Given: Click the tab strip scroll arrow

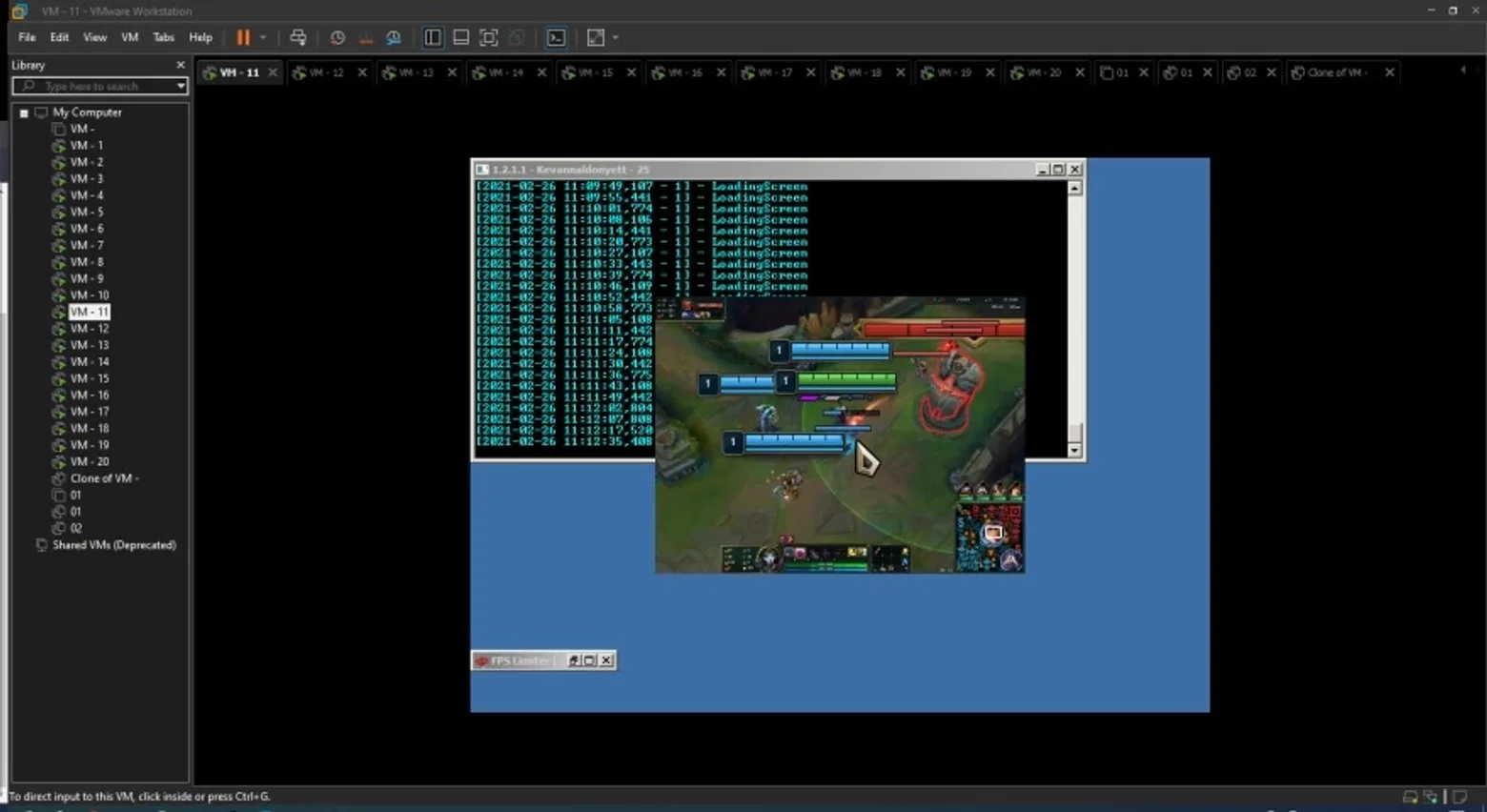Looking at the screenshot, I should (x=1463, y=70).
